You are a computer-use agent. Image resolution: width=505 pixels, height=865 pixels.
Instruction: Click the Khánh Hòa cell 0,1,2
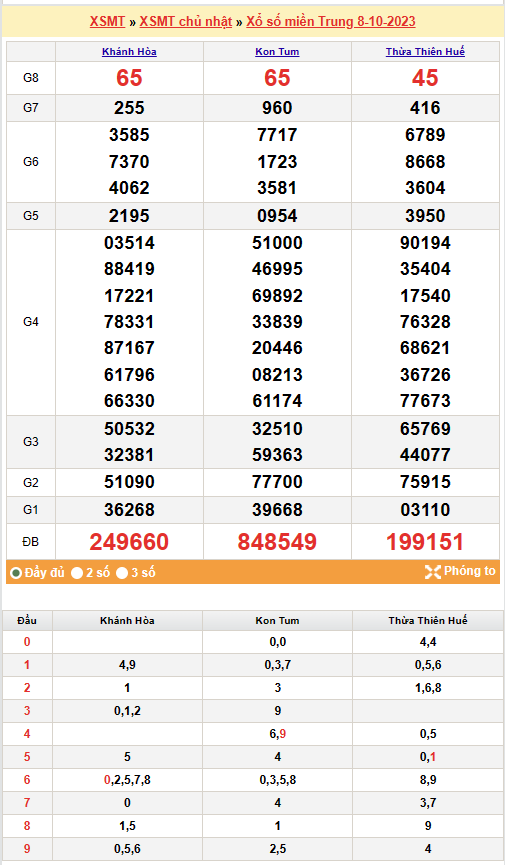tap(127, 711)
